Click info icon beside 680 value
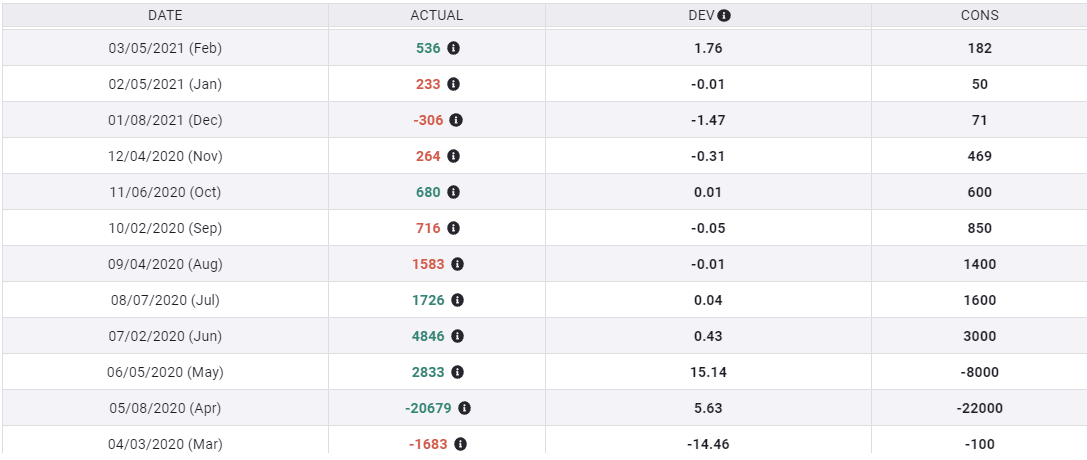This screenshot has height=460, width=1087. [453, 192]
